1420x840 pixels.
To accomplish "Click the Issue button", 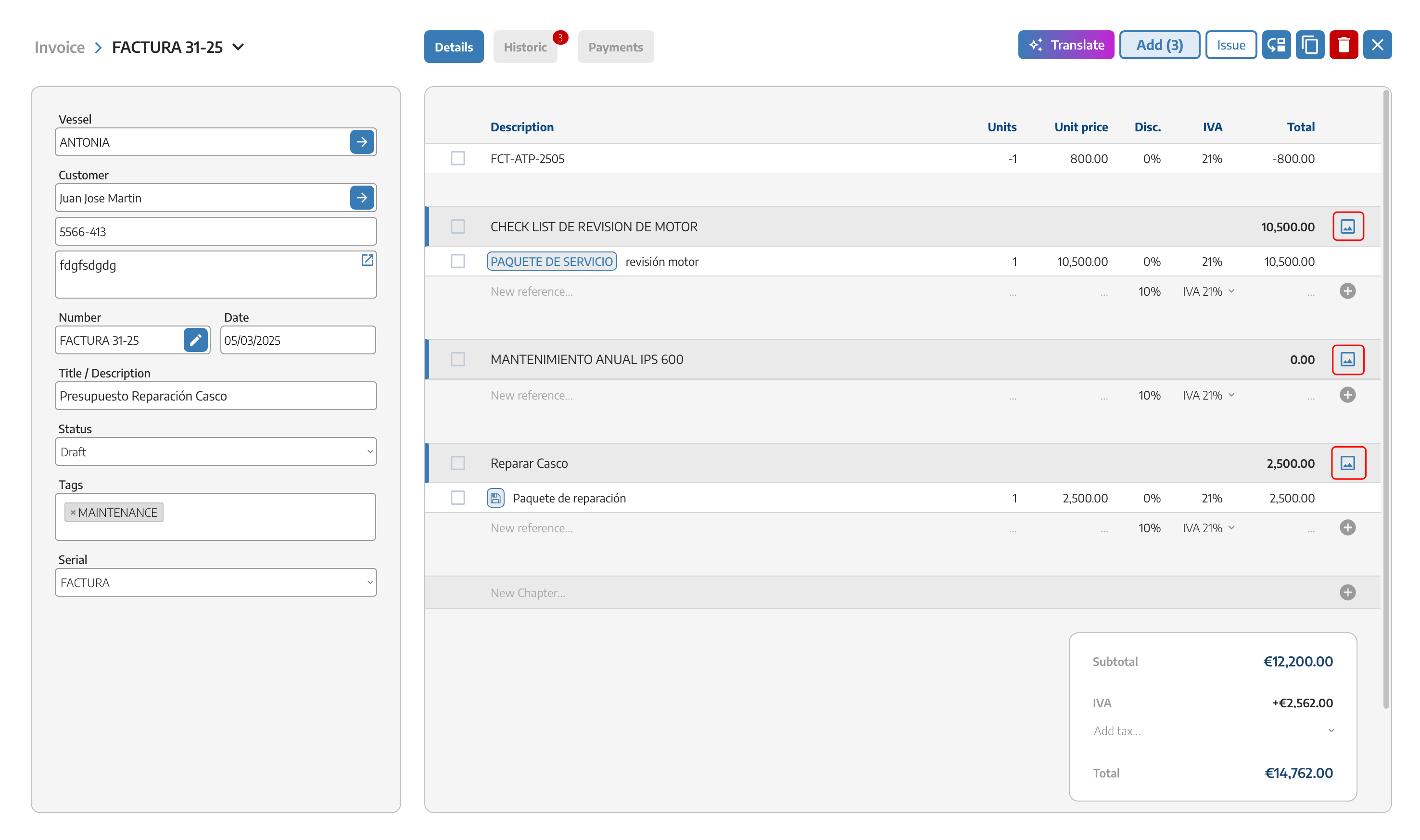I will point(1230,45).
